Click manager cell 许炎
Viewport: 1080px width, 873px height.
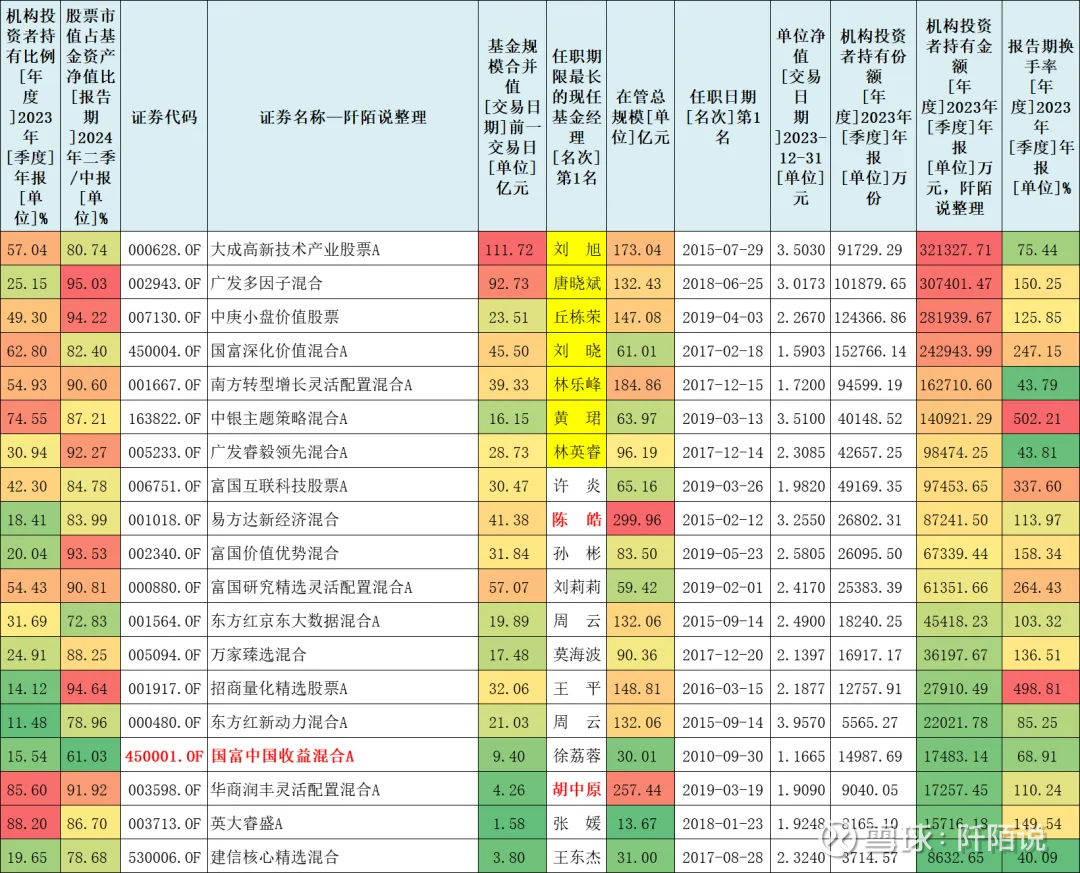pos(577,486)
